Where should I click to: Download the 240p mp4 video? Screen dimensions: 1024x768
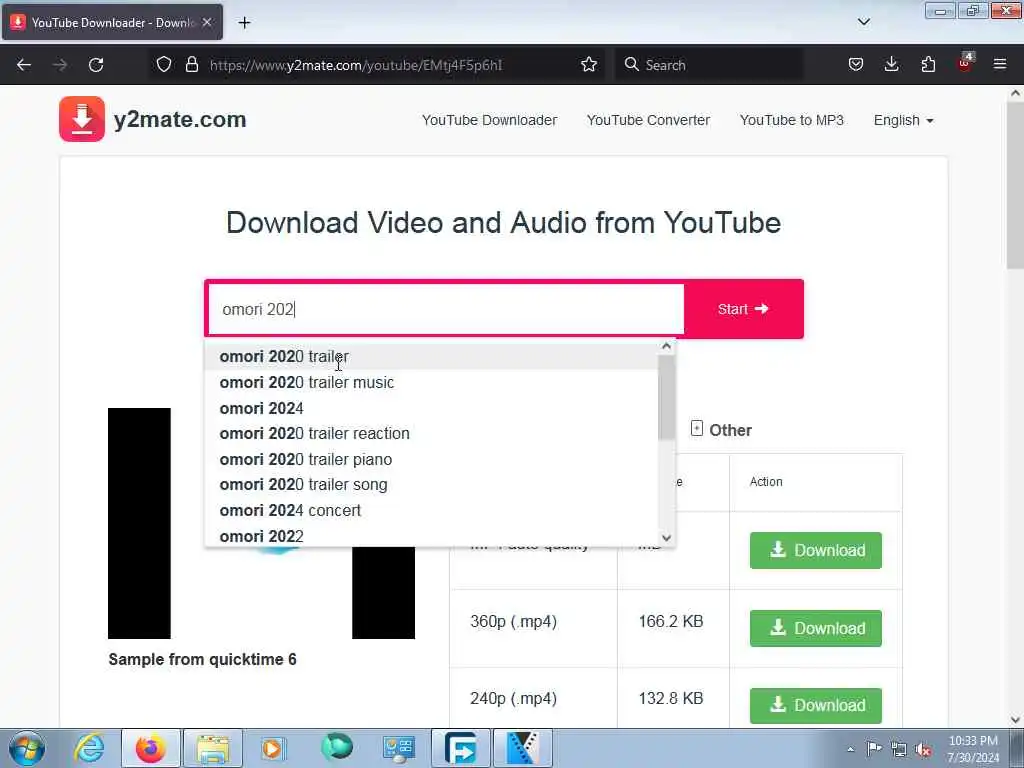point(816,705)
